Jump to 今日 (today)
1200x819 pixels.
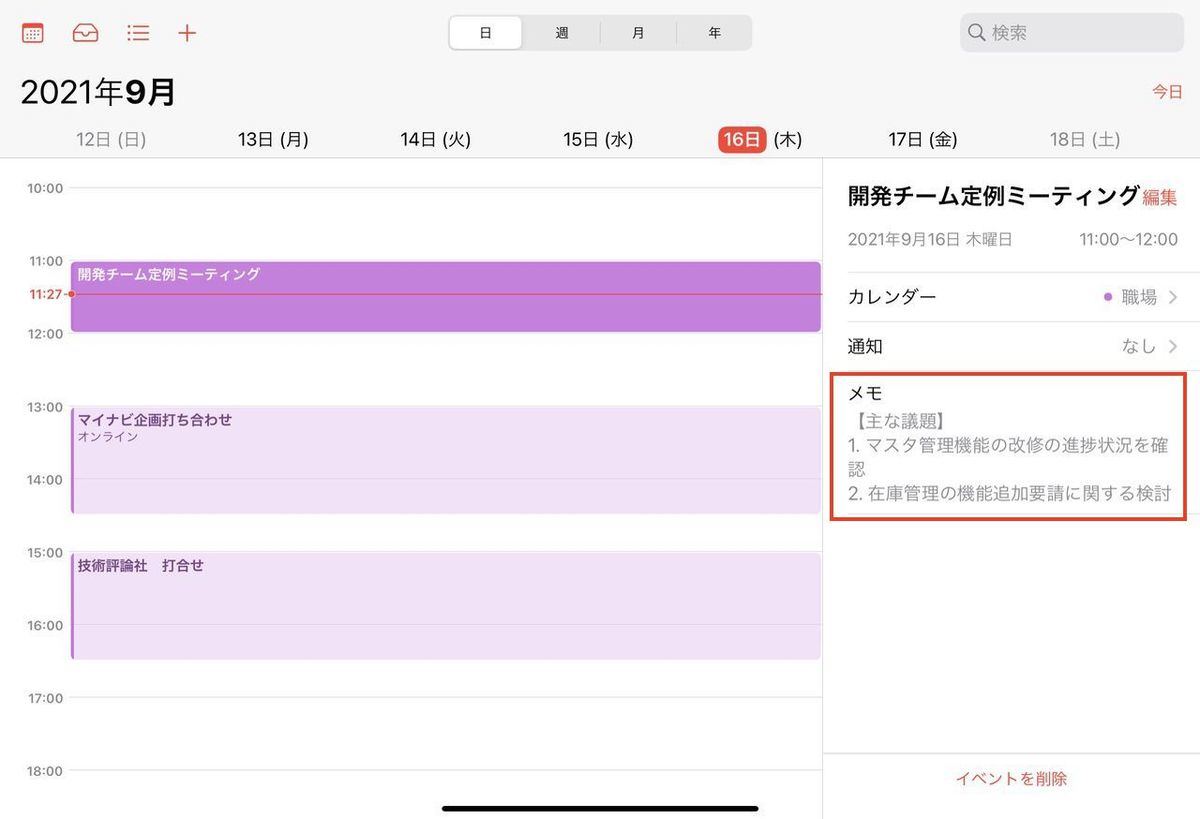(1167, 92)
